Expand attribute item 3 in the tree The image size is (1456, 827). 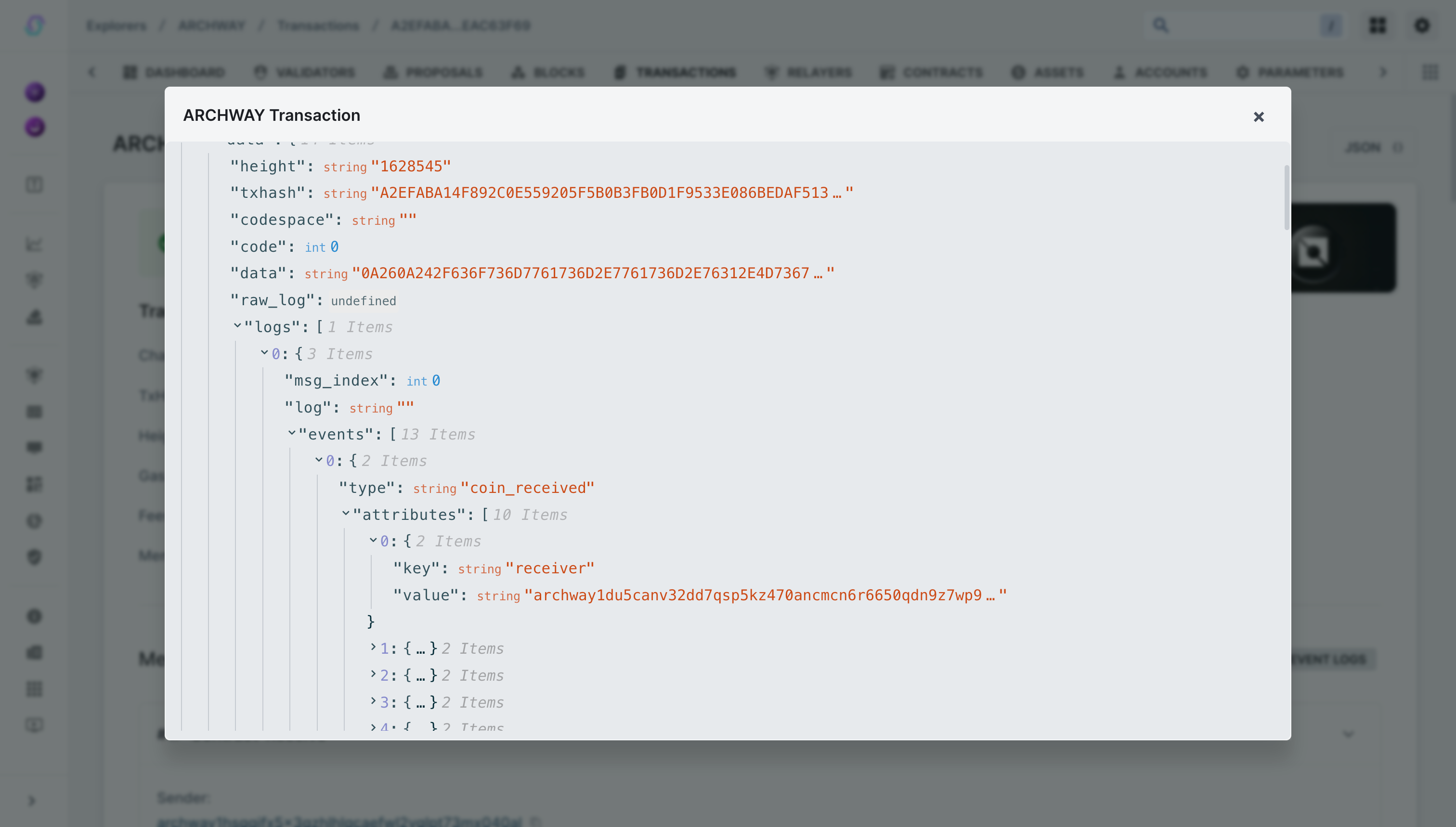tap(373, 701)
